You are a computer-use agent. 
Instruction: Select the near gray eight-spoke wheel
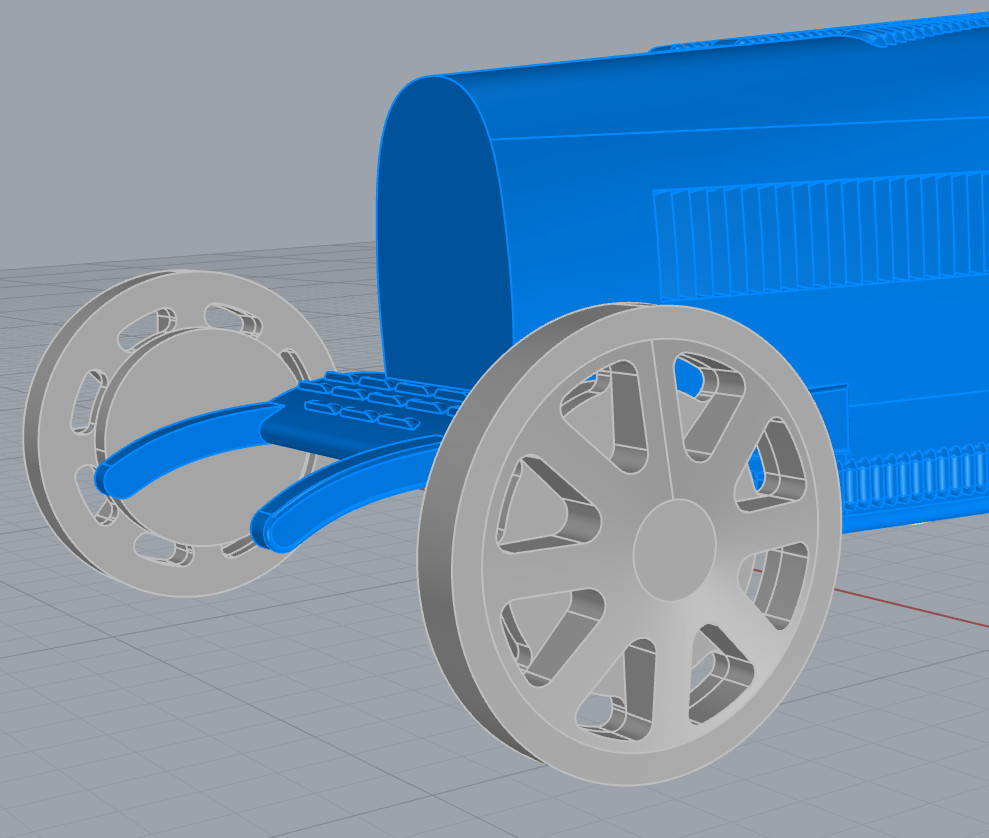click(629, 544)
